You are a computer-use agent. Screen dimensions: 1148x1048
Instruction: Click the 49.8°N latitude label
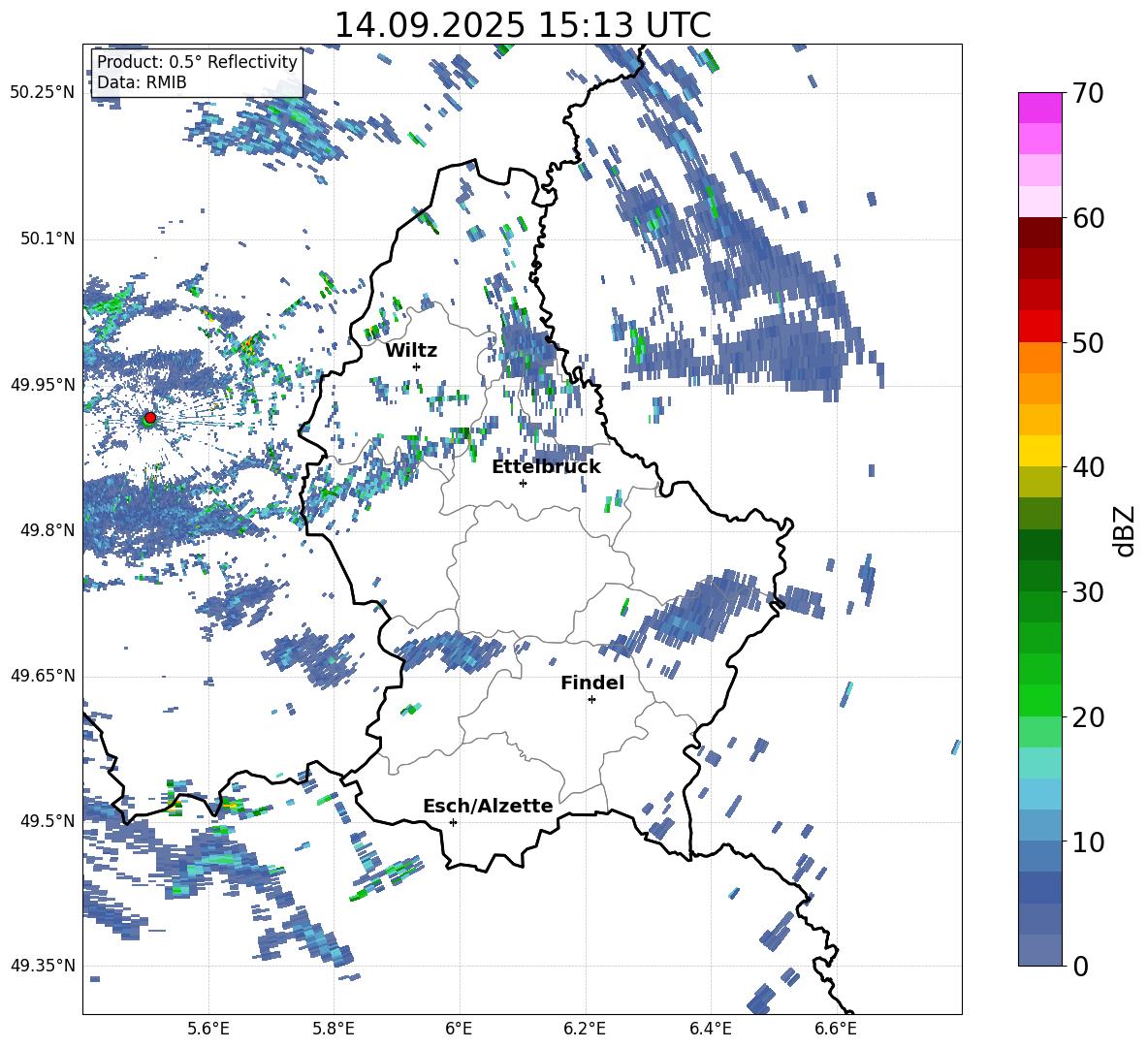[x=47, y=530]
